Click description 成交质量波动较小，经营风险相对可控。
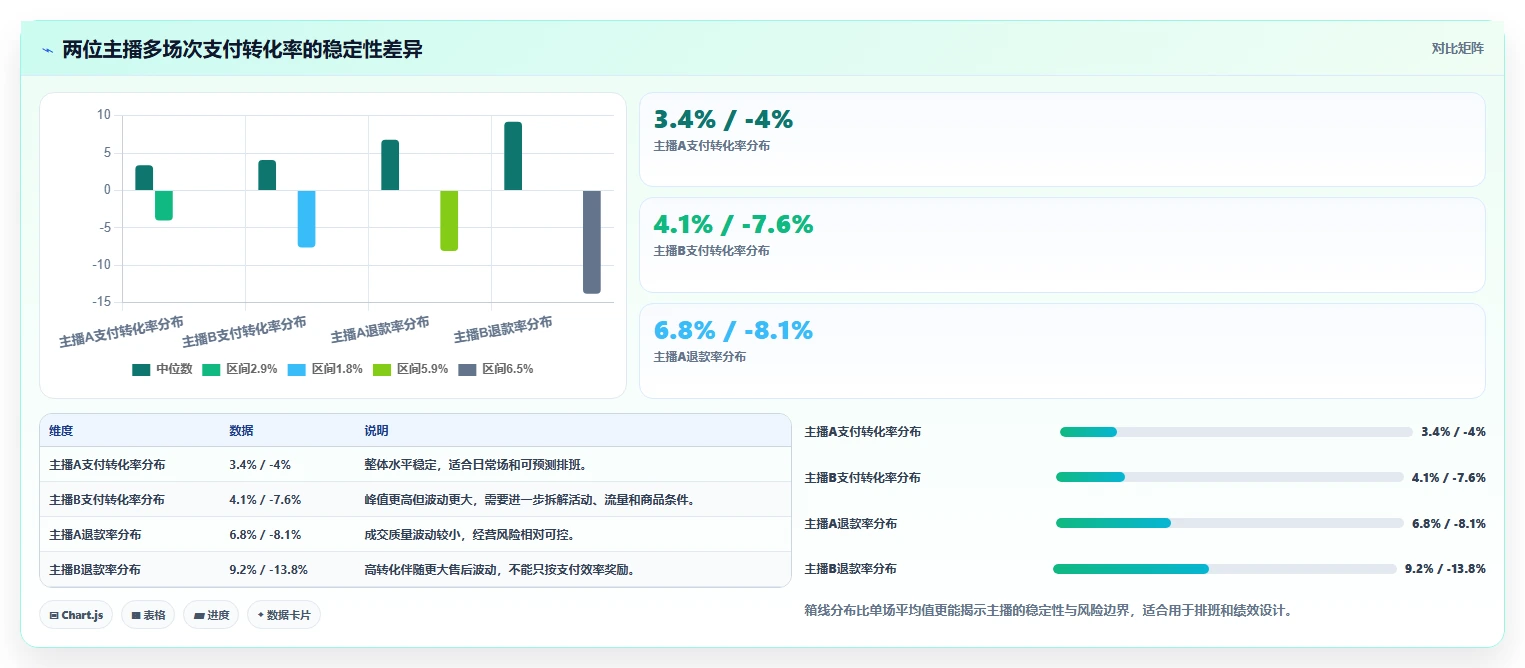This screenshot has width=1525, height=668. pyautogui.click(x=469, y=535)
